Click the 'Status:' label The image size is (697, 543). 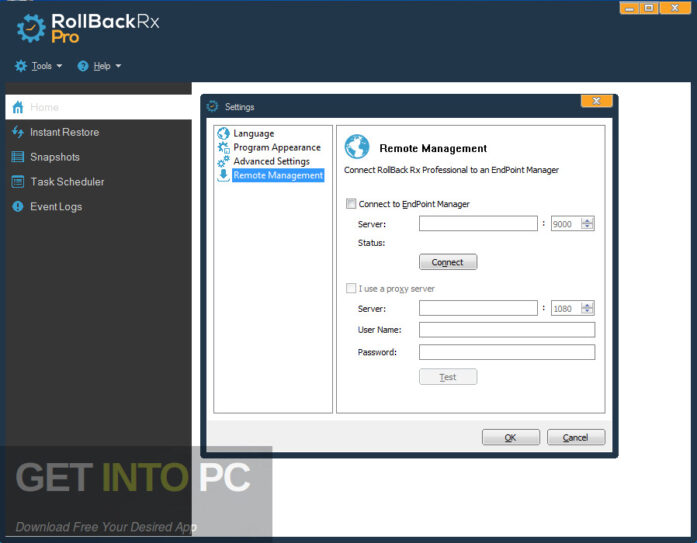pos(372,243)
